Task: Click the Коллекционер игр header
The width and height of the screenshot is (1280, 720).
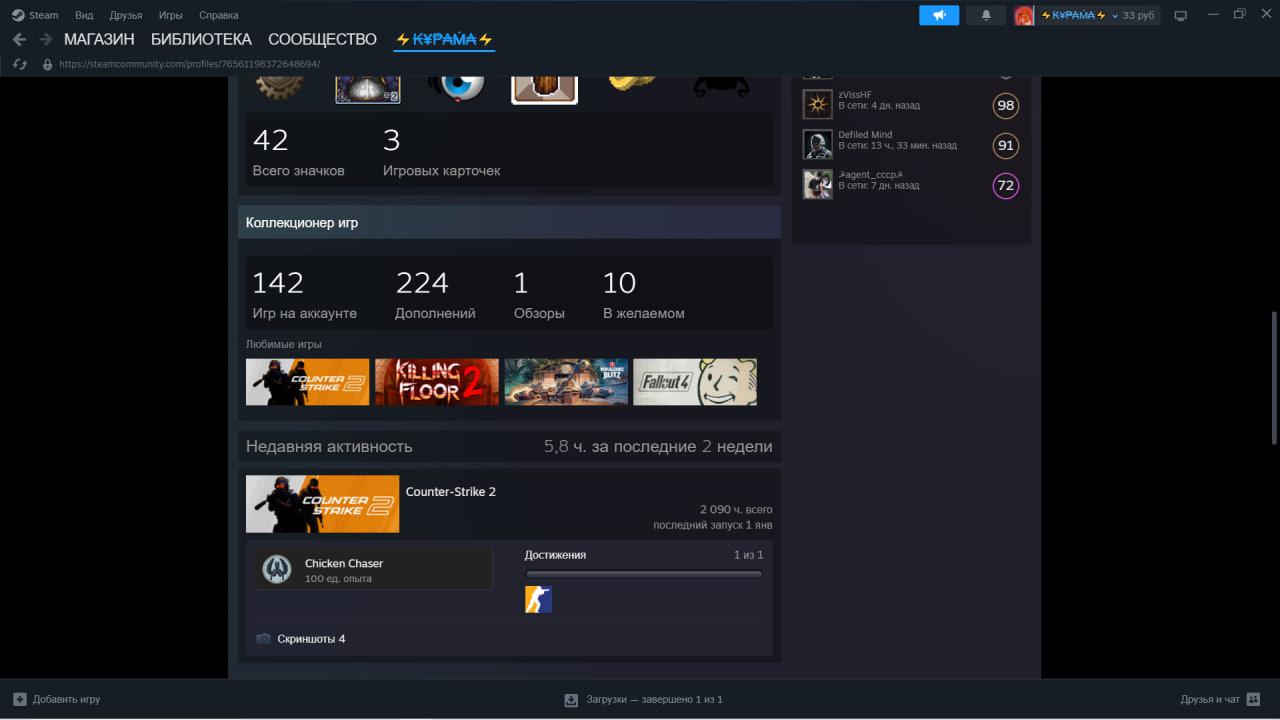Action: [x=509, y=222]
